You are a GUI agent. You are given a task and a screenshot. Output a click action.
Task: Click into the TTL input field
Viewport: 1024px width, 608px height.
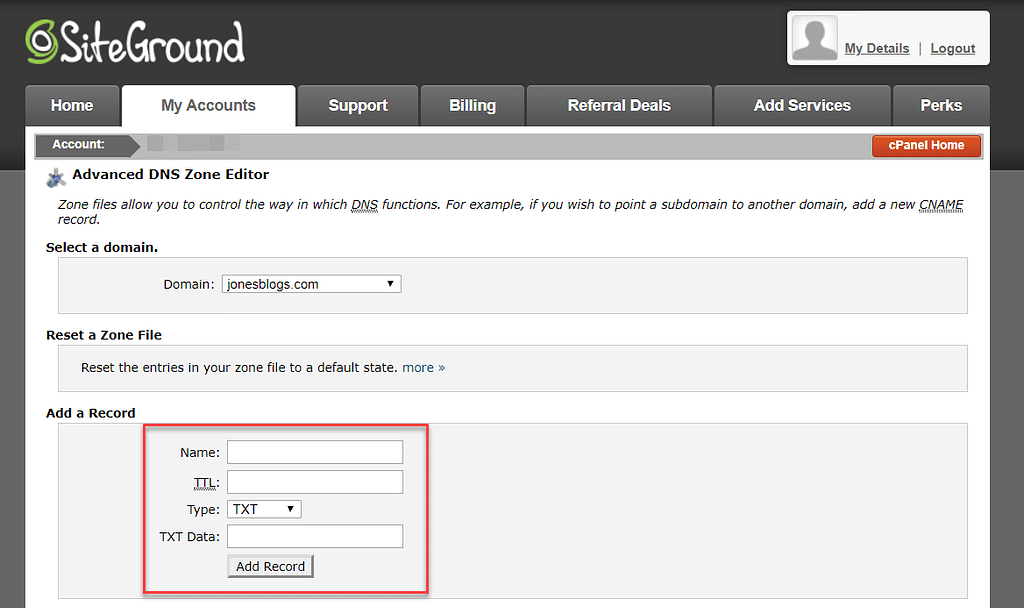point(315,482)
